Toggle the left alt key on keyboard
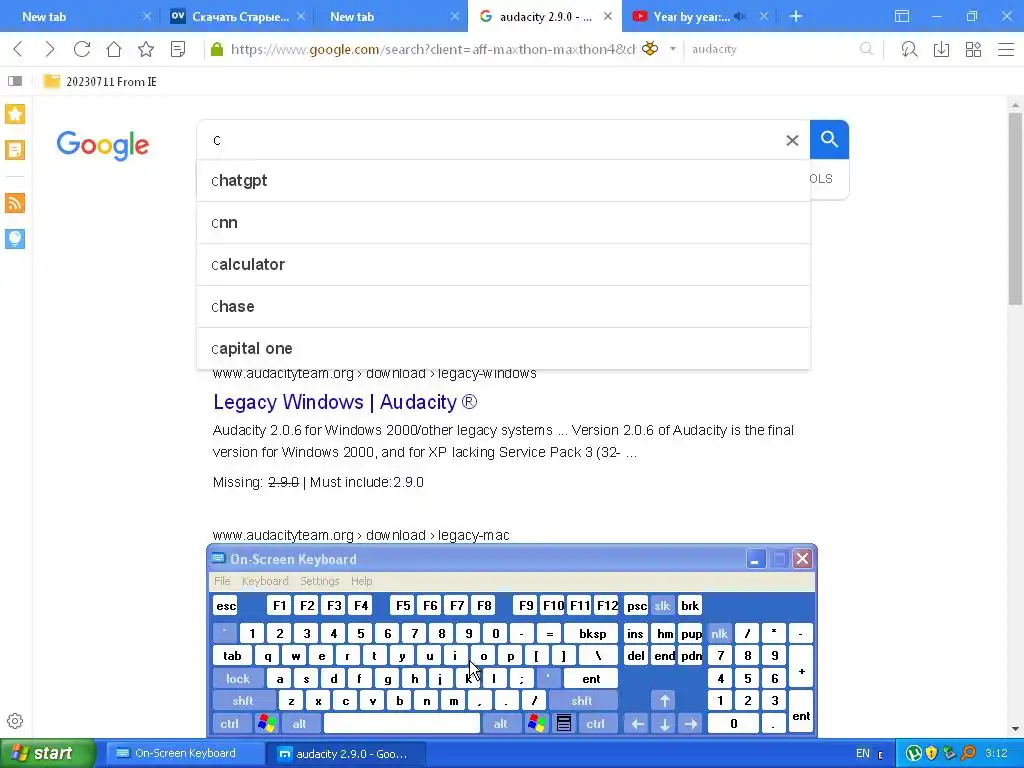 pyautogui.click(x=299, y=724)
